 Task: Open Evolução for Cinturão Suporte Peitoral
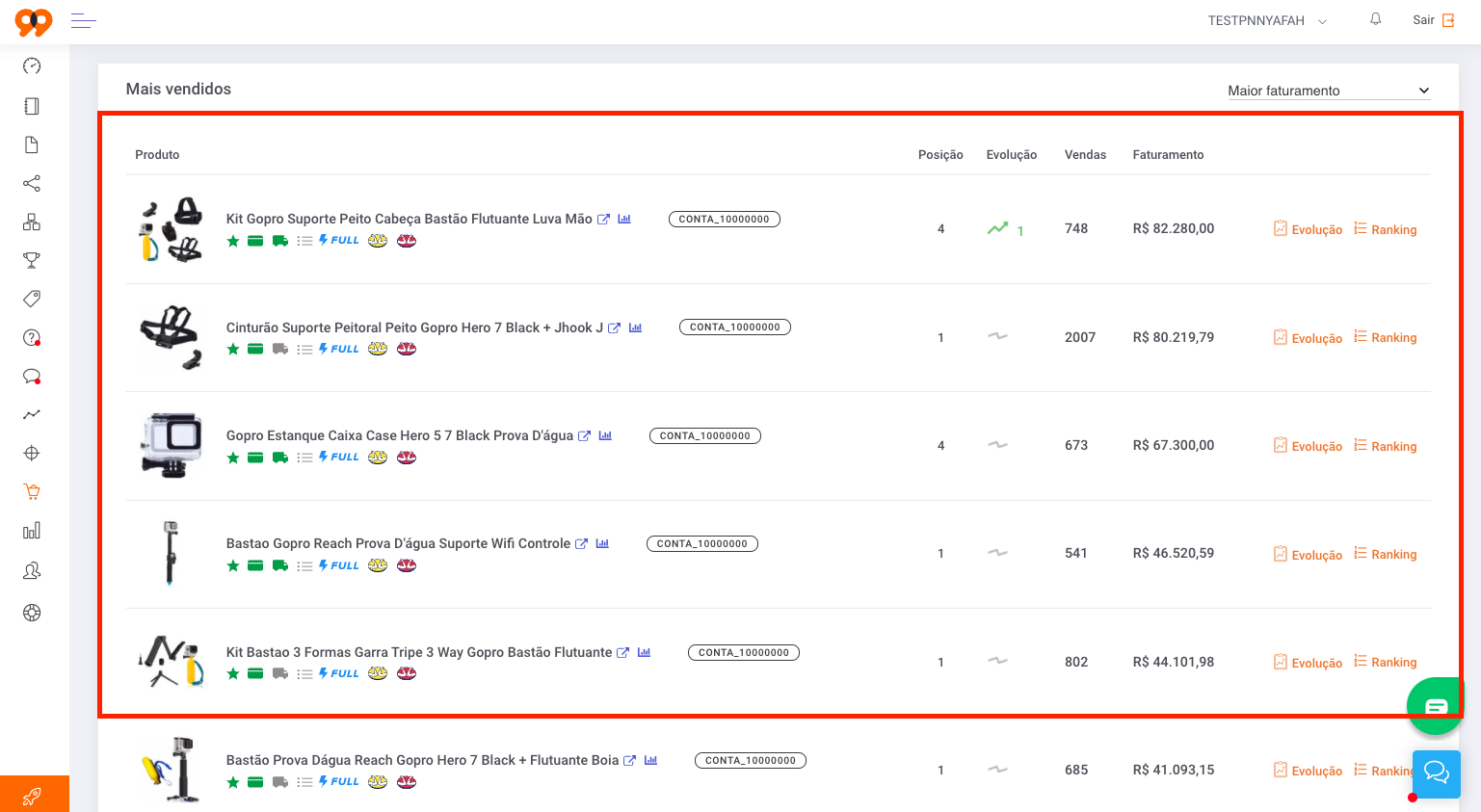click(1308, 338)
